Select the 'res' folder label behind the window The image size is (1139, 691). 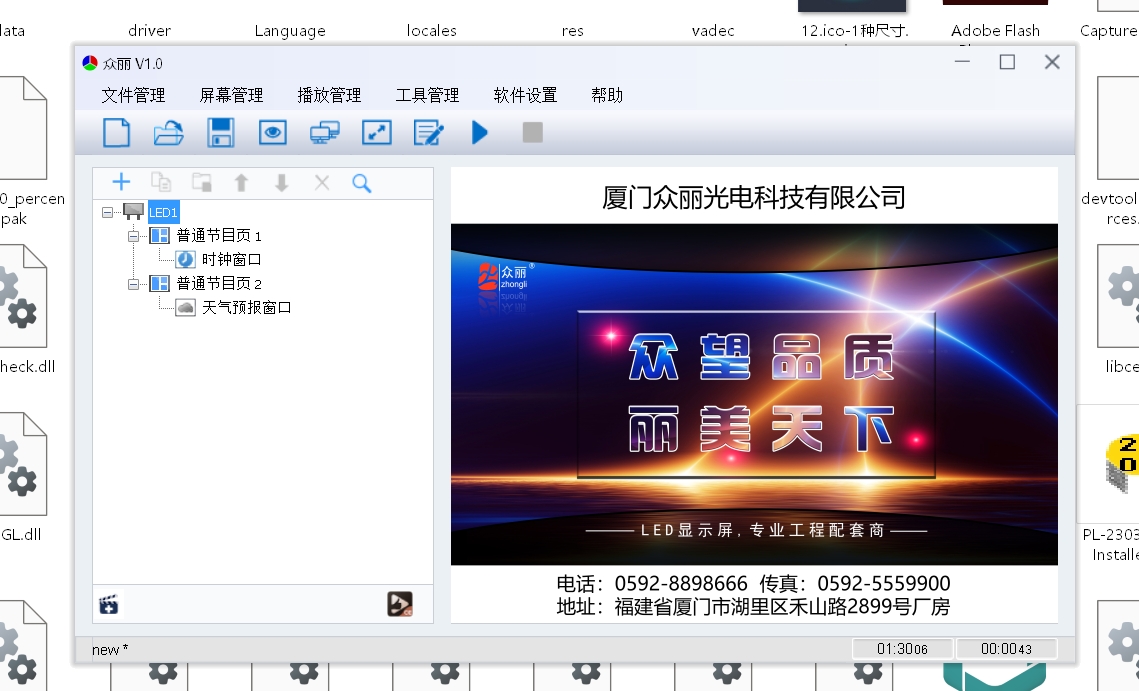pyautogui.click(x=572, y=31)
